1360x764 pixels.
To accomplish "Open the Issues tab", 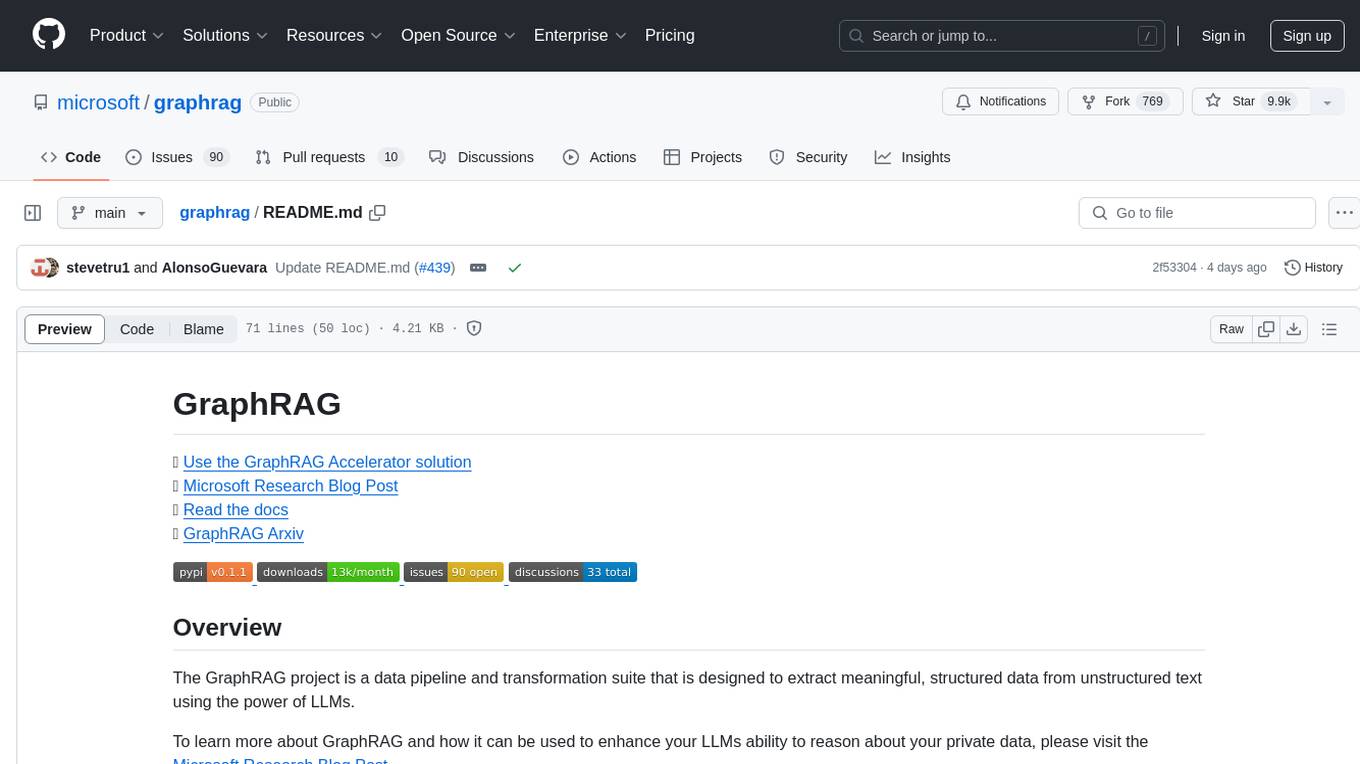I will (x=177, y=157).
